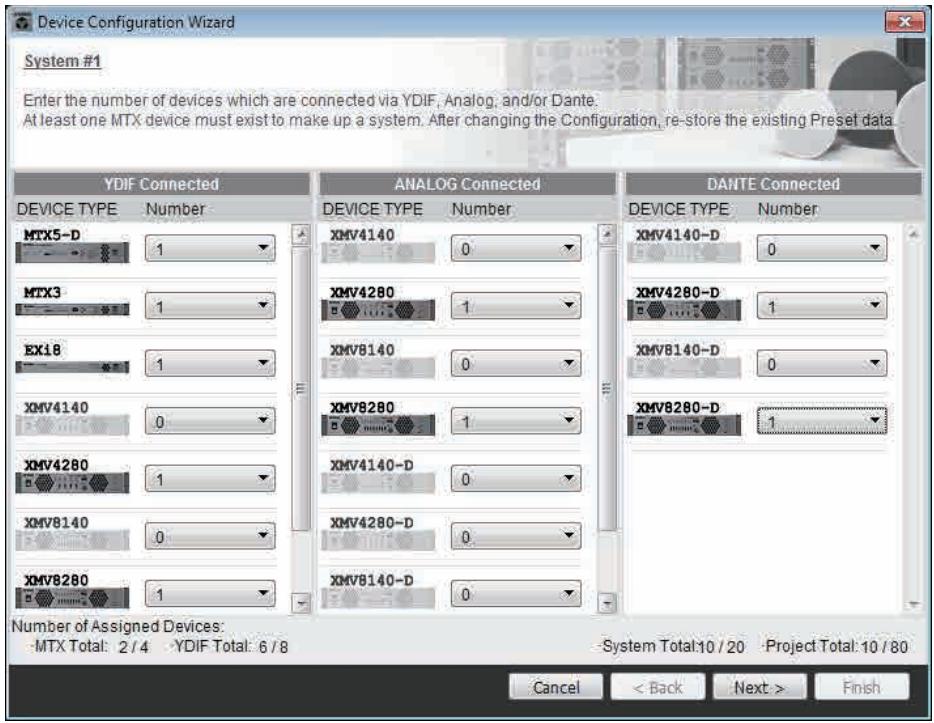Image resolution: width=934 pixels, height=723 pixels.
Task: Click the YDIF list scroll down arrow
Action: tap(301, 603)
